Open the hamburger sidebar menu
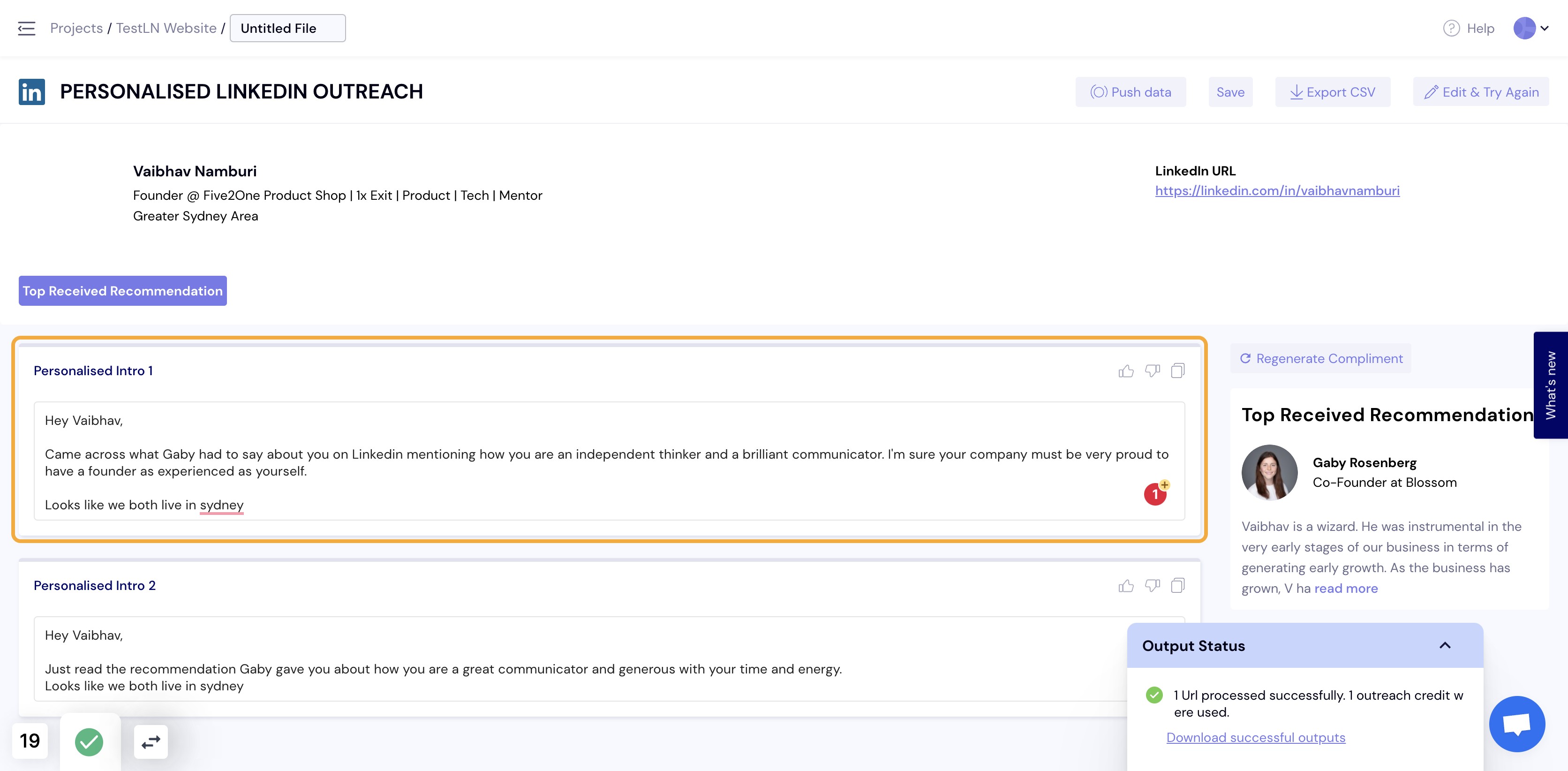1568x771 pixels. click(26, 28)
